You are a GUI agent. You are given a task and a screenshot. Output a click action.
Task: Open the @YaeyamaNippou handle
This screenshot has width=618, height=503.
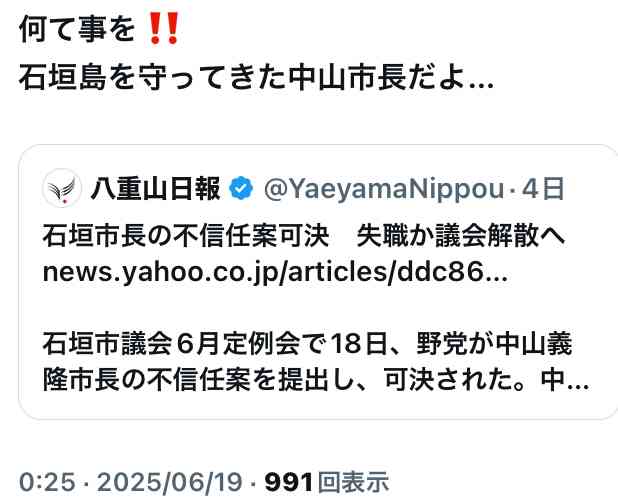pos(384,189)
